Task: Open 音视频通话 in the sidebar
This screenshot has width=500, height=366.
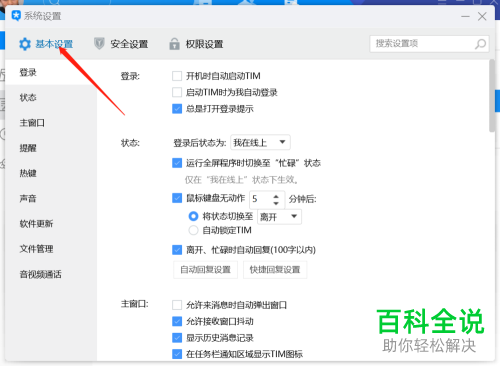Action: 51,274
